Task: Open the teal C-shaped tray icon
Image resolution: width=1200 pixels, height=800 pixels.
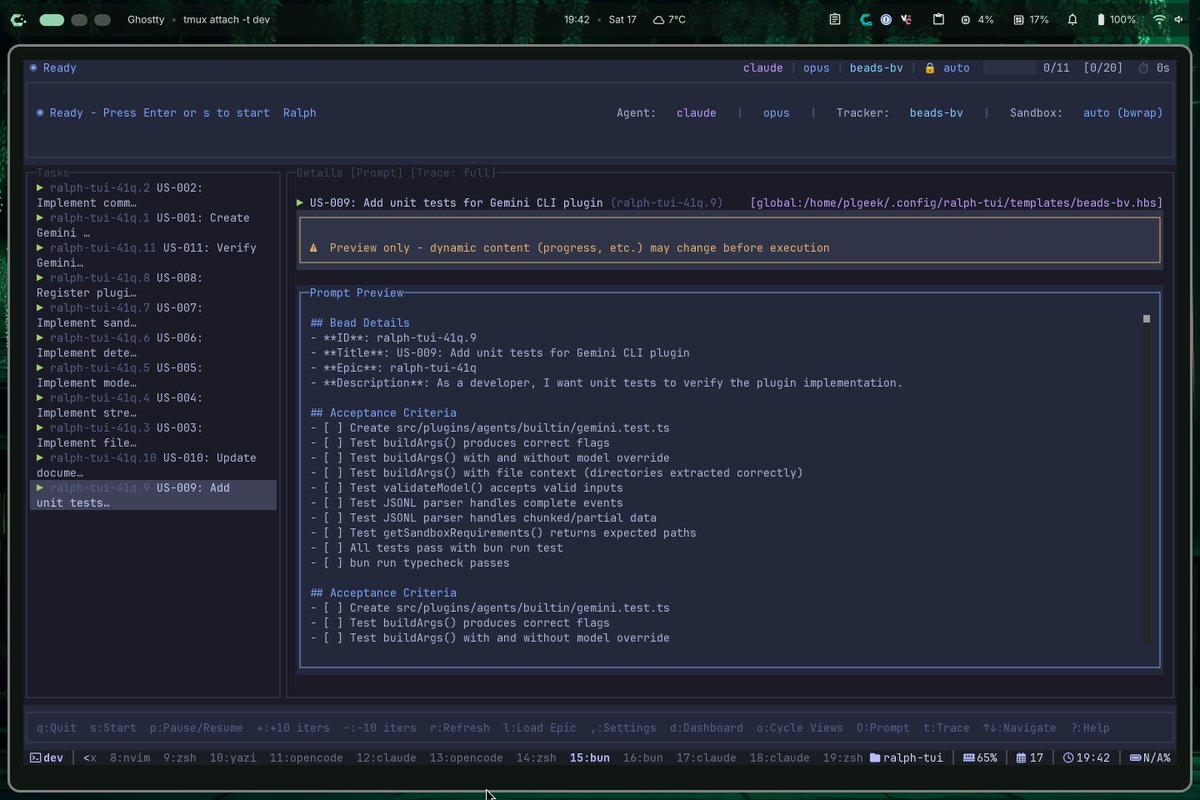Action: click(x=866, y=19)
